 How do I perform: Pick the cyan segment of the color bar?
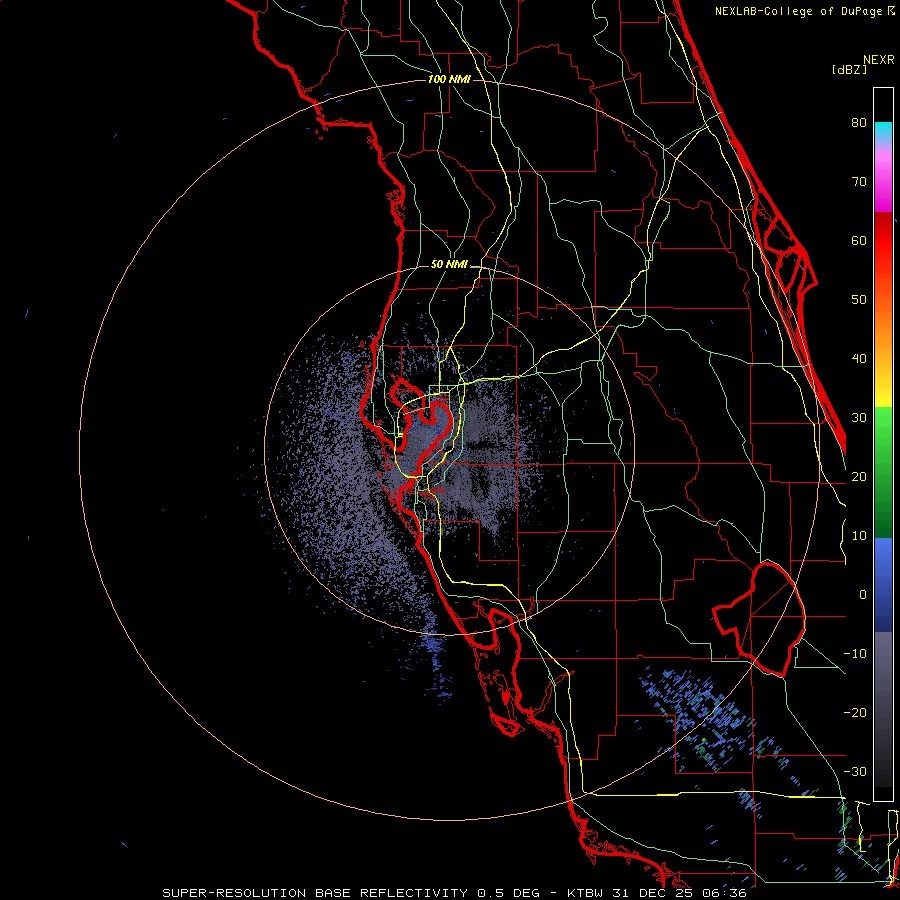pyautogui.click(x=883, y=131)
